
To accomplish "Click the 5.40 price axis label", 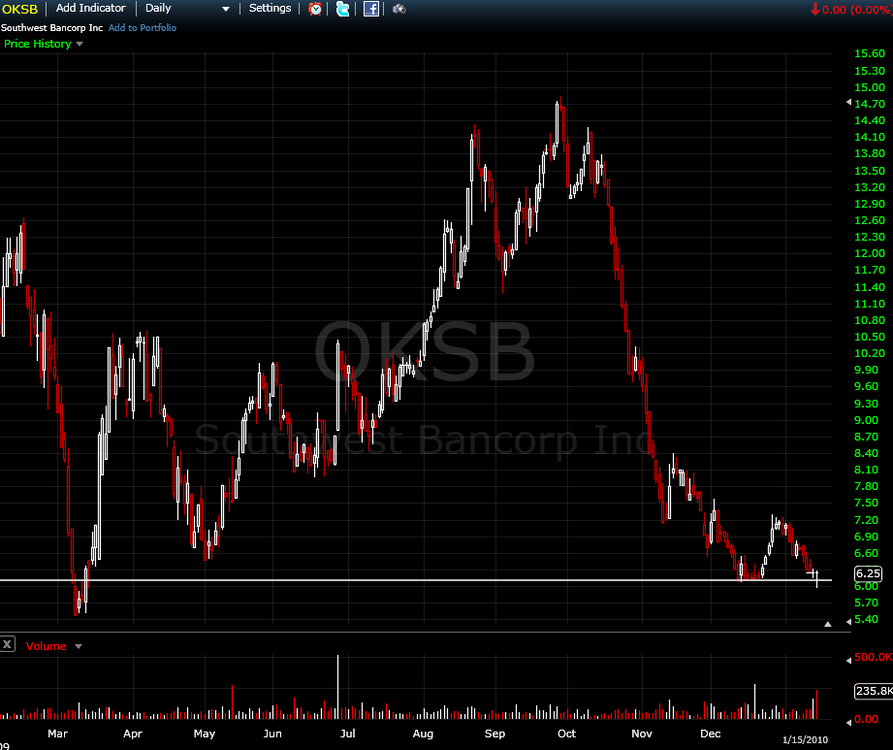I will tap(866, 619).
